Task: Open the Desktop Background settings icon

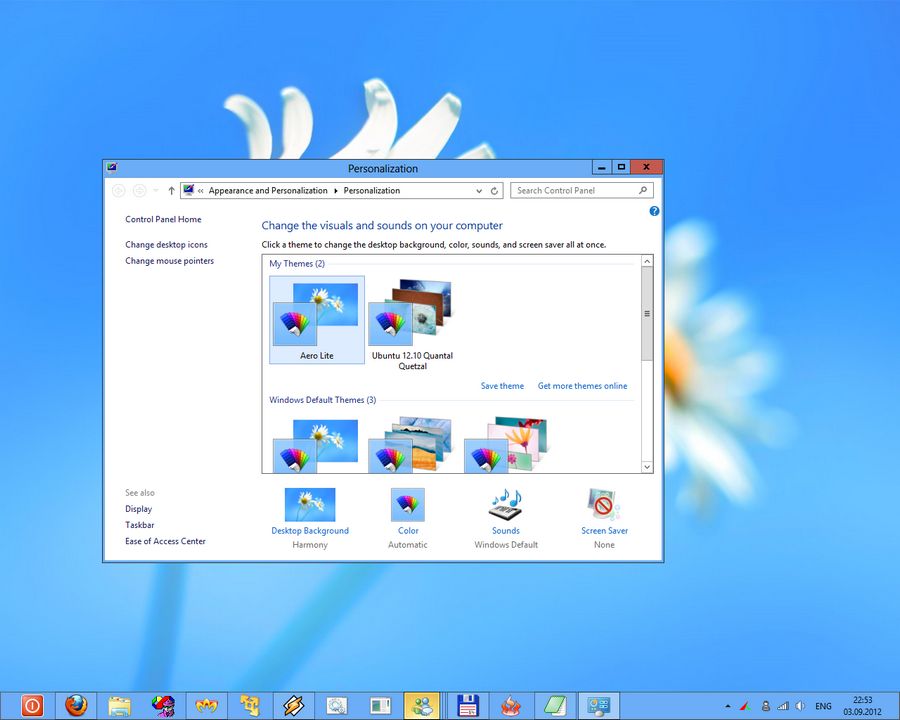Action: [x=310, y=505]
